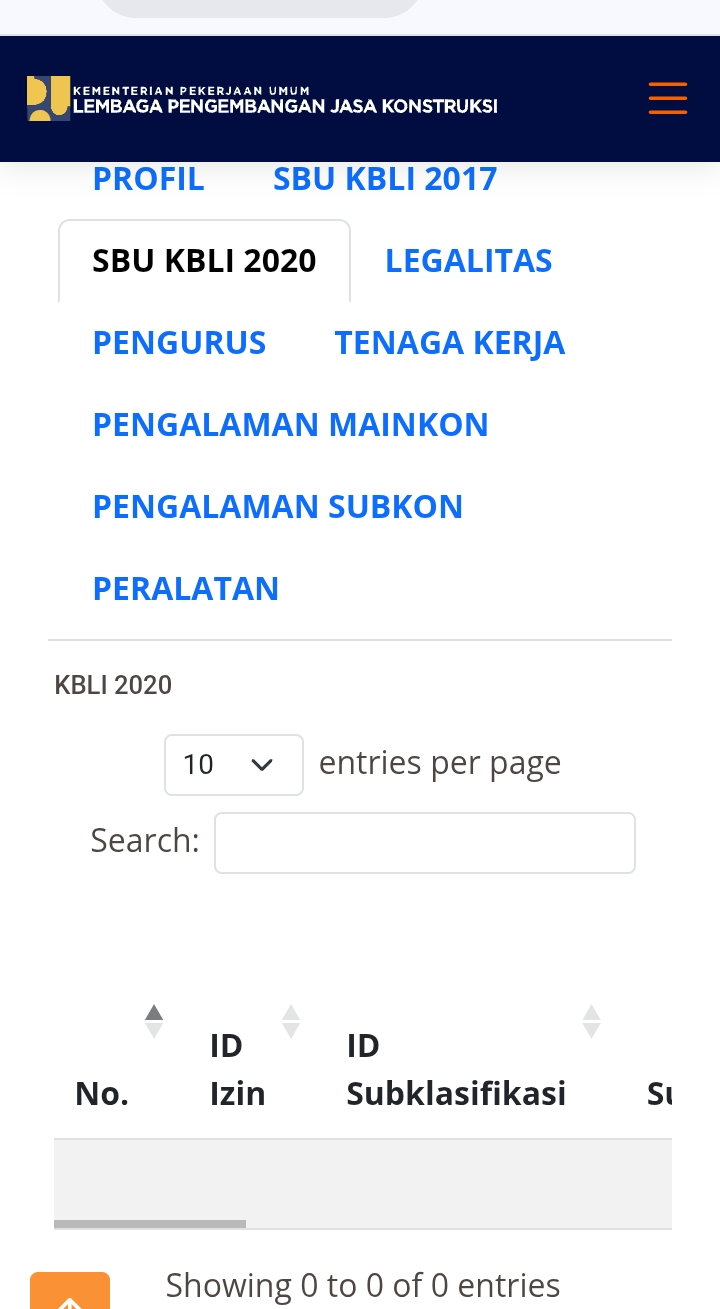The image size is (720, 1309).
Task: Select the SBU KBLI 2020 tab
Action: 205,261
